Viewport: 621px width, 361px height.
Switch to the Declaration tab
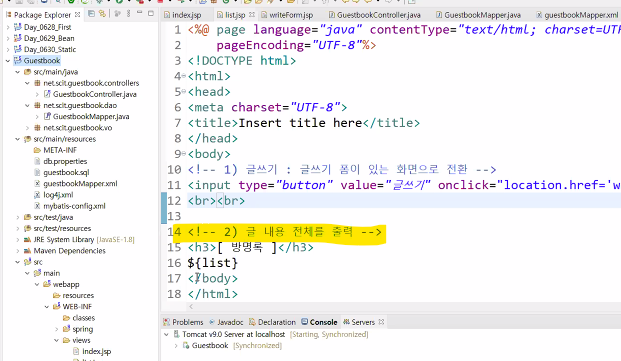click(272, 322)
